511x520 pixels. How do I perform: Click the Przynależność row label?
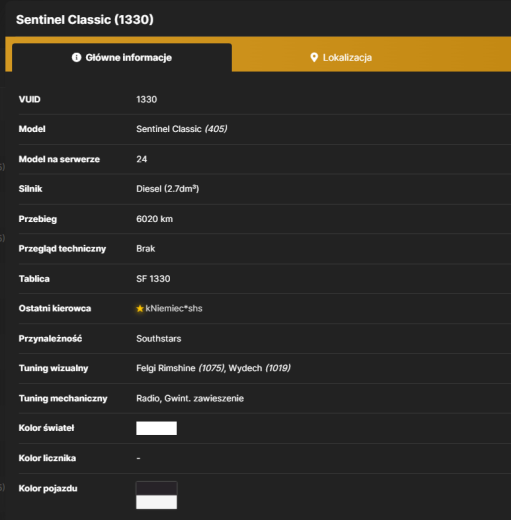tap(50, 339)
